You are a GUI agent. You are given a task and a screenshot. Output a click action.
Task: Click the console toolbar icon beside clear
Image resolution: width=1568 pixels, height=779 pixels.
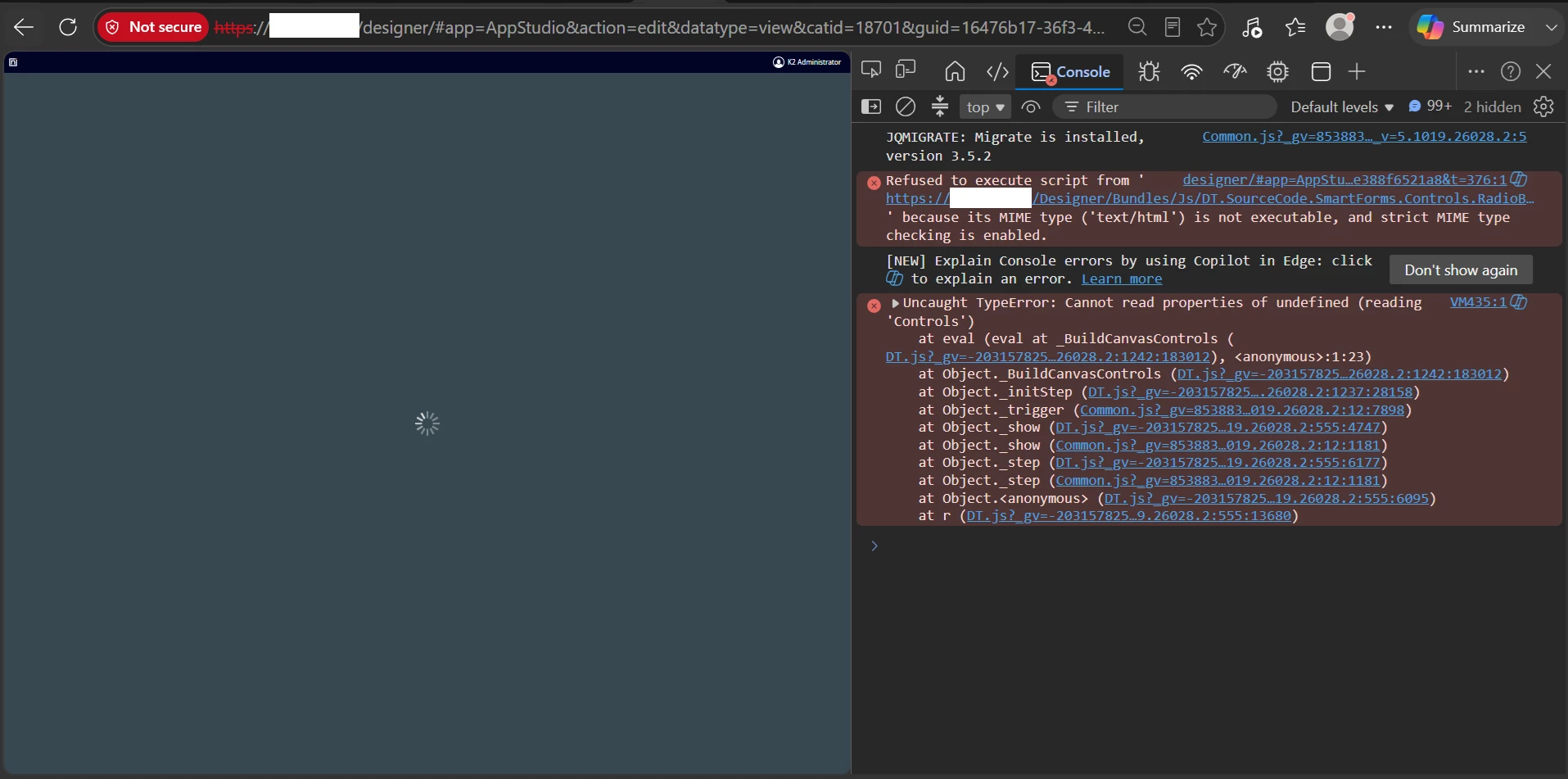tap(940, 106)
